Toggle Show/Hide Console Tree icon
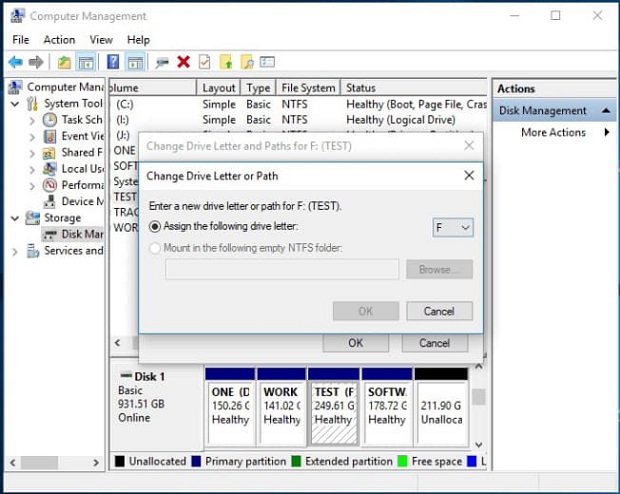The height and width of the screenshot is (494, 620). point(86,62)
